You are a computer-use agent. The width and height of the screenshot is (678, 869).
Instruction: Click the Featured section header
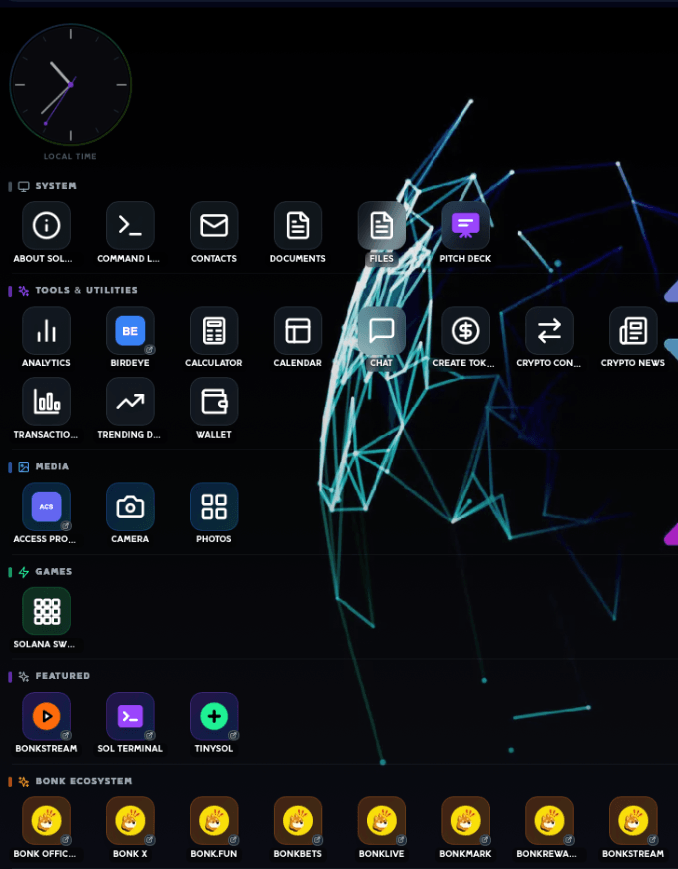63,676
